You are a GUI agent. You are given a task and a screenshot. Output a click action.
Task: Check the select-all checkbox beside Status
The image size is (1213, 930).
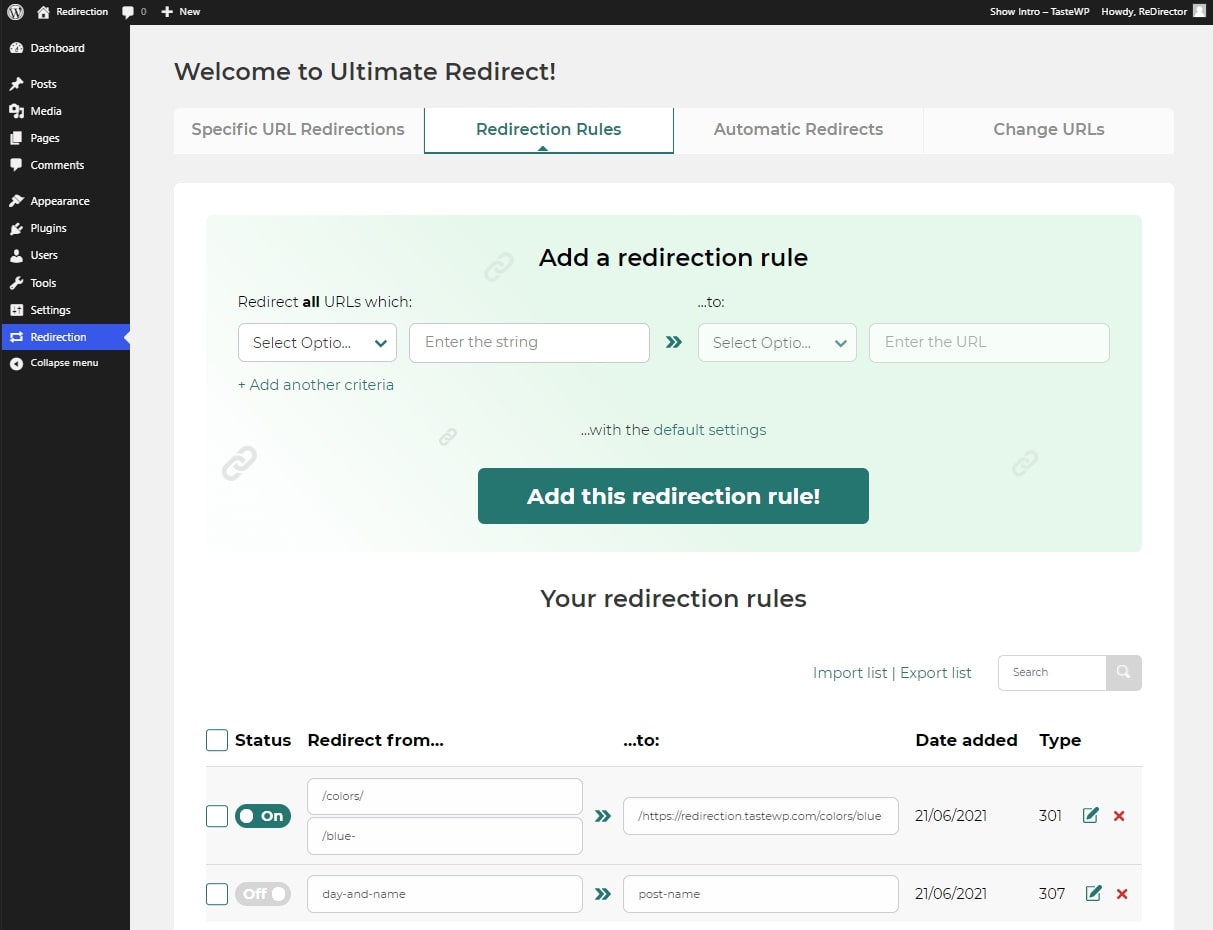pos(217,740)
